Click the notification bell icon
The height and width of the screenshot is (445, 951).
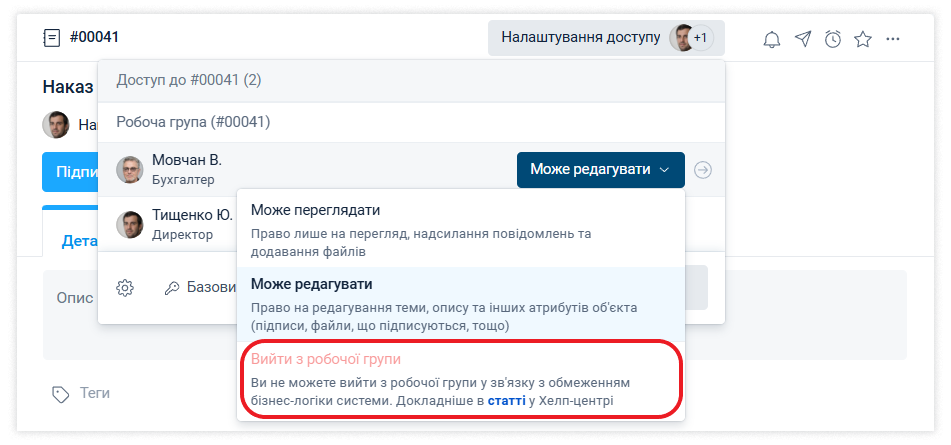pyautogui.click(x=772, y=39)
